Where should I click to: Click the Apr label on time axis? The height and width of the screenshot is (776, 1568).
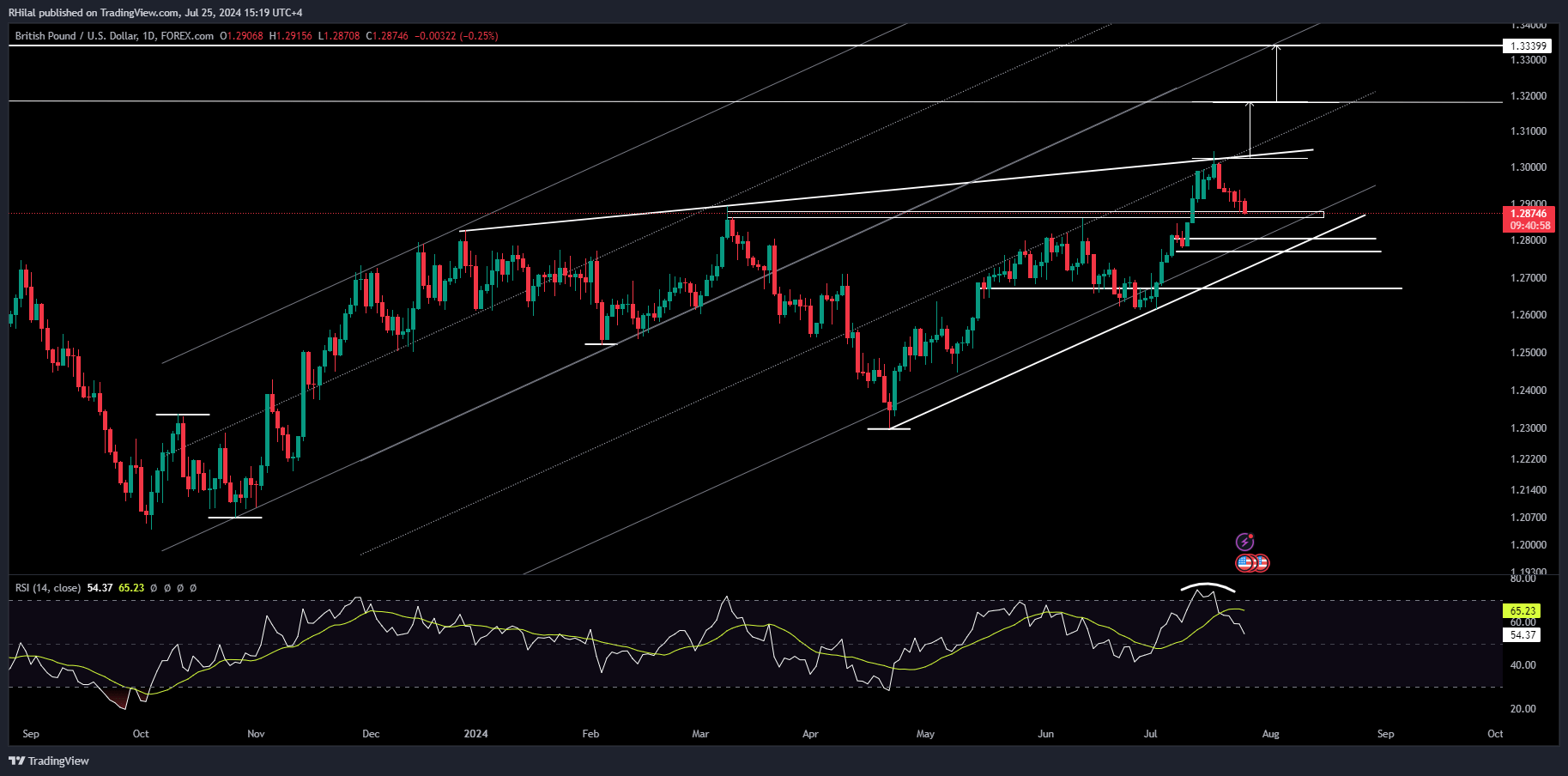pos(810,734)
